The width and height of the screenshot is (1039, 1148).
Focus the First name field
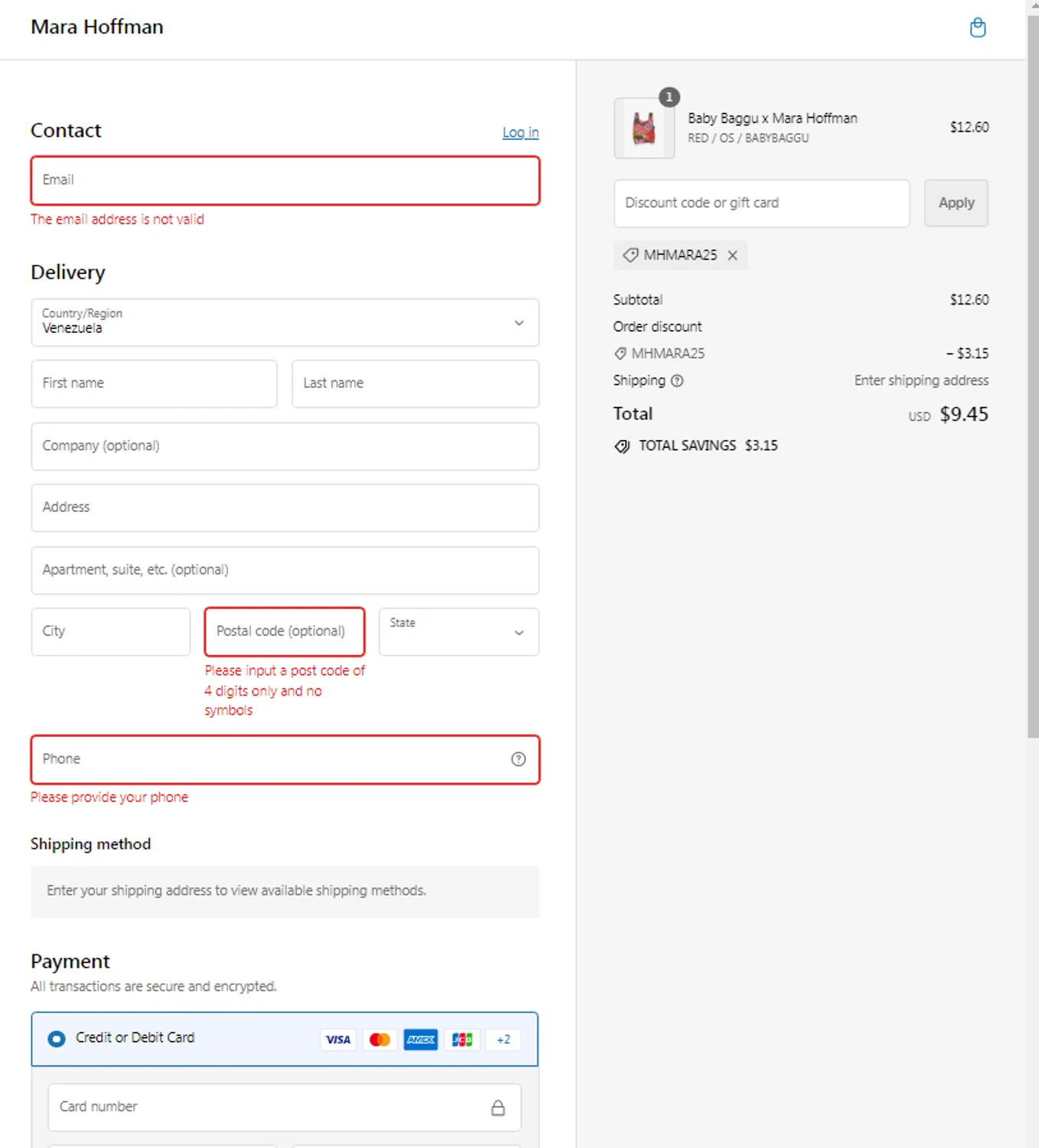[x=155, y=383]
